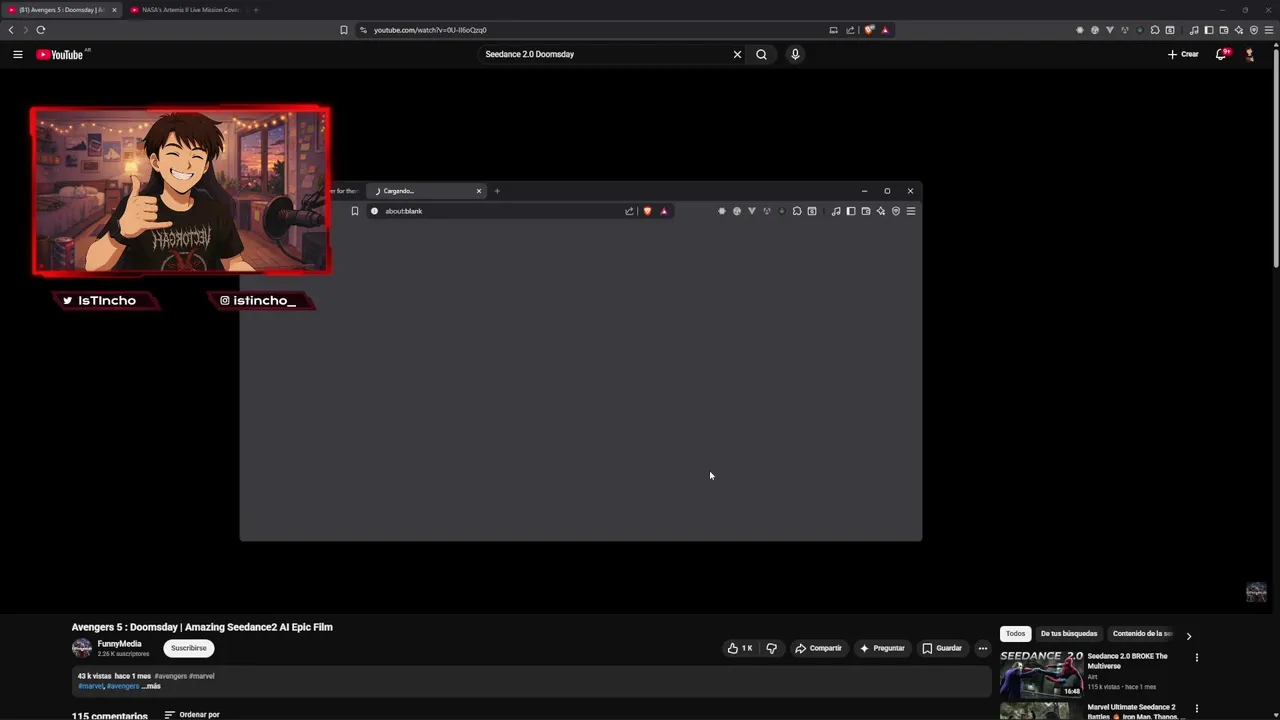
Task: Open Brave Wallet in main browser toolbar
Action: [1224, 30]
